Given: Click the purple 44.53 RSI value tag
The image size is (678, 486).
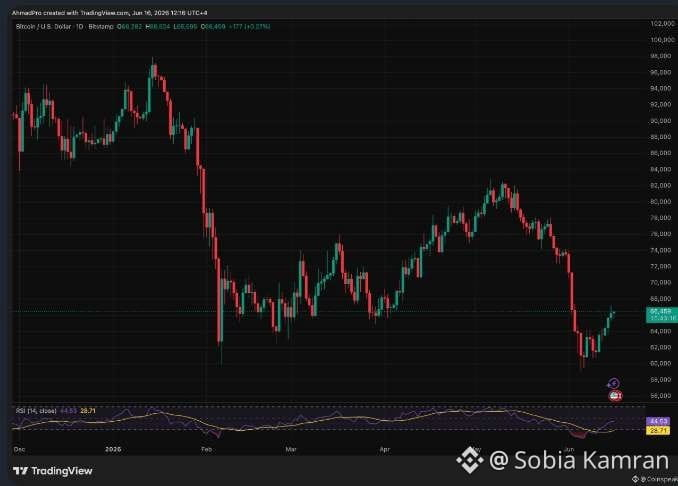Looking at the screenshot, I should [x=658, y=421].
